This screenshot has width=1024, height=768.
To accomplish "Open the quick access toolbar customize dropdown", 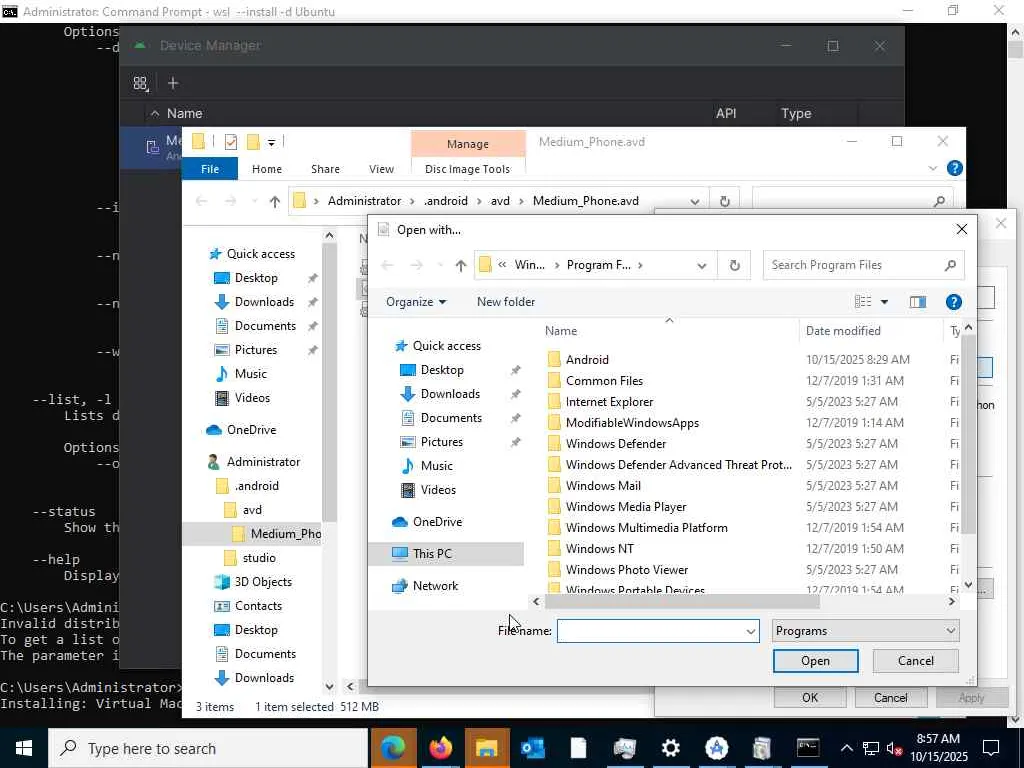I will pyautogui.click(x=271, y=142).
